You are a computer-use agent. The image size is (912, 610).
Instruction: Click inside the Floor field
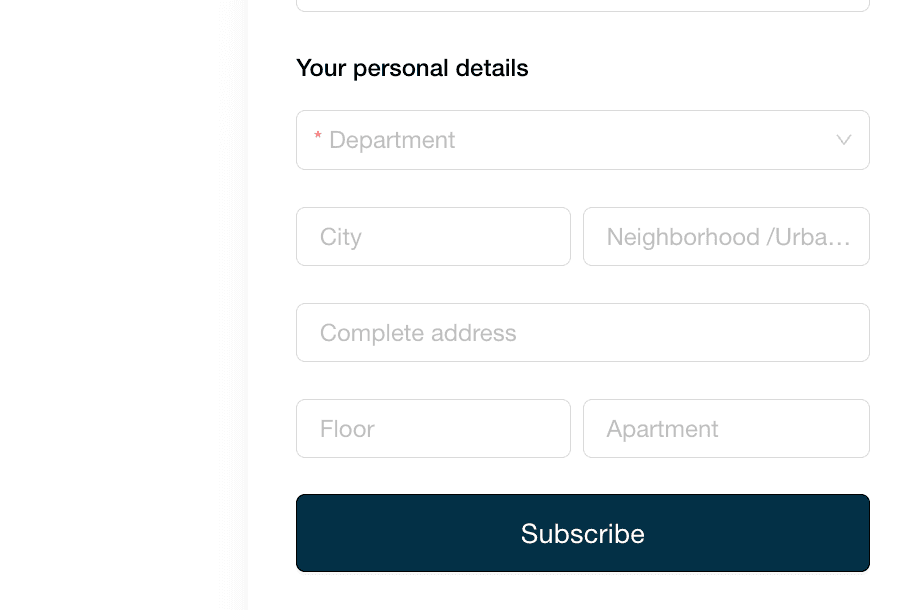(x=433, y=428)
